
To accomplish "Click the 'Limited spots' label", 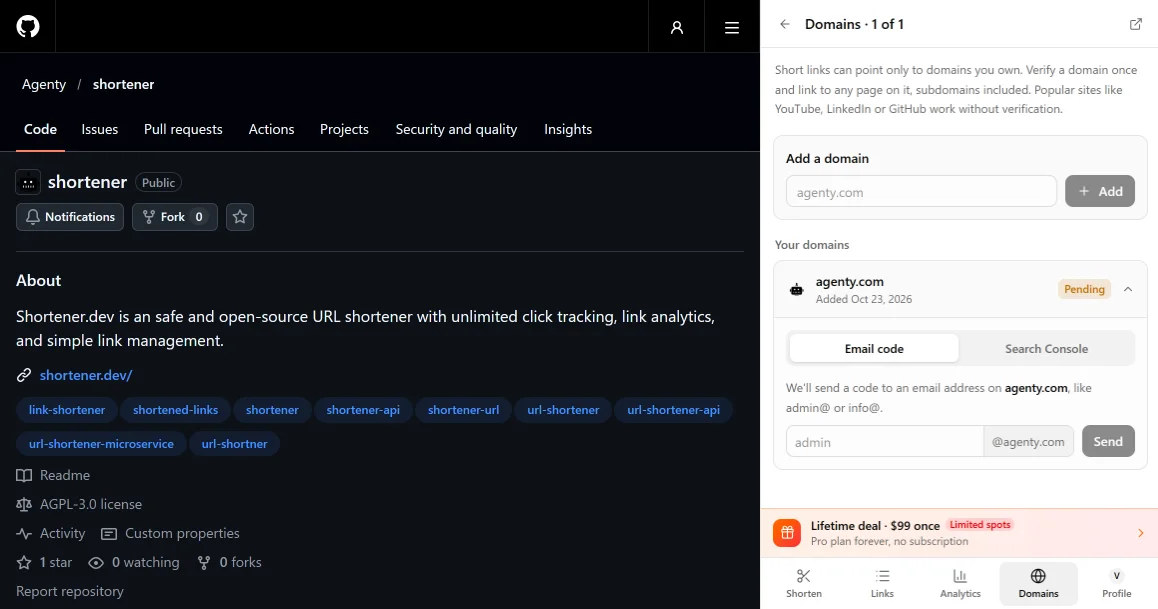I will click(980, 525).
